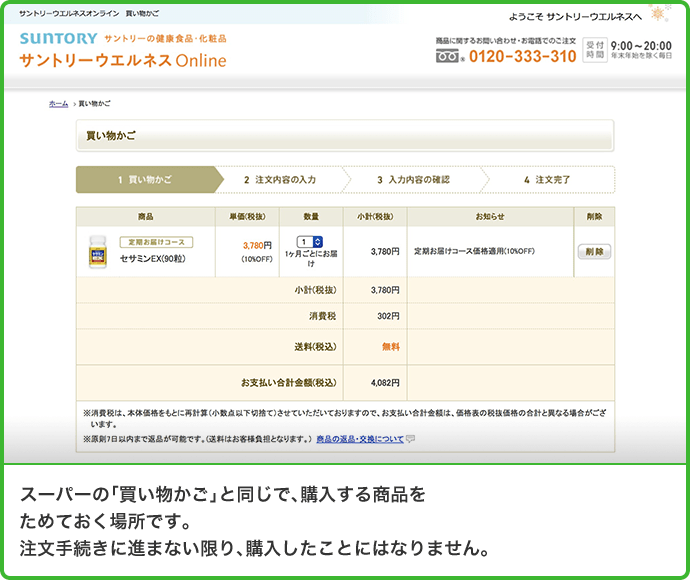Open the quantity dropdown for セサミンEX
The height and width of the screenshot is (580, 690).
[x=310, y=242]
